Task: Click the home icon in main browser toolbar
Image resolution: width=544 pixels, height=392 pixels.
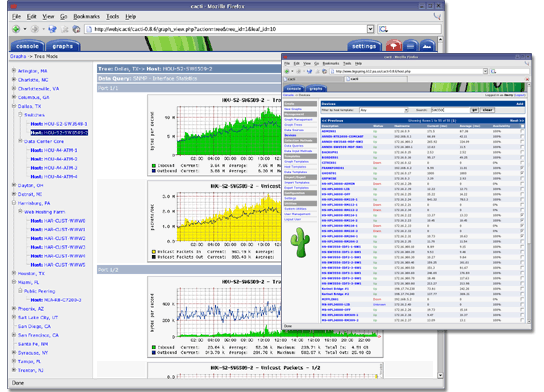Action: click(x=76, y=29)
